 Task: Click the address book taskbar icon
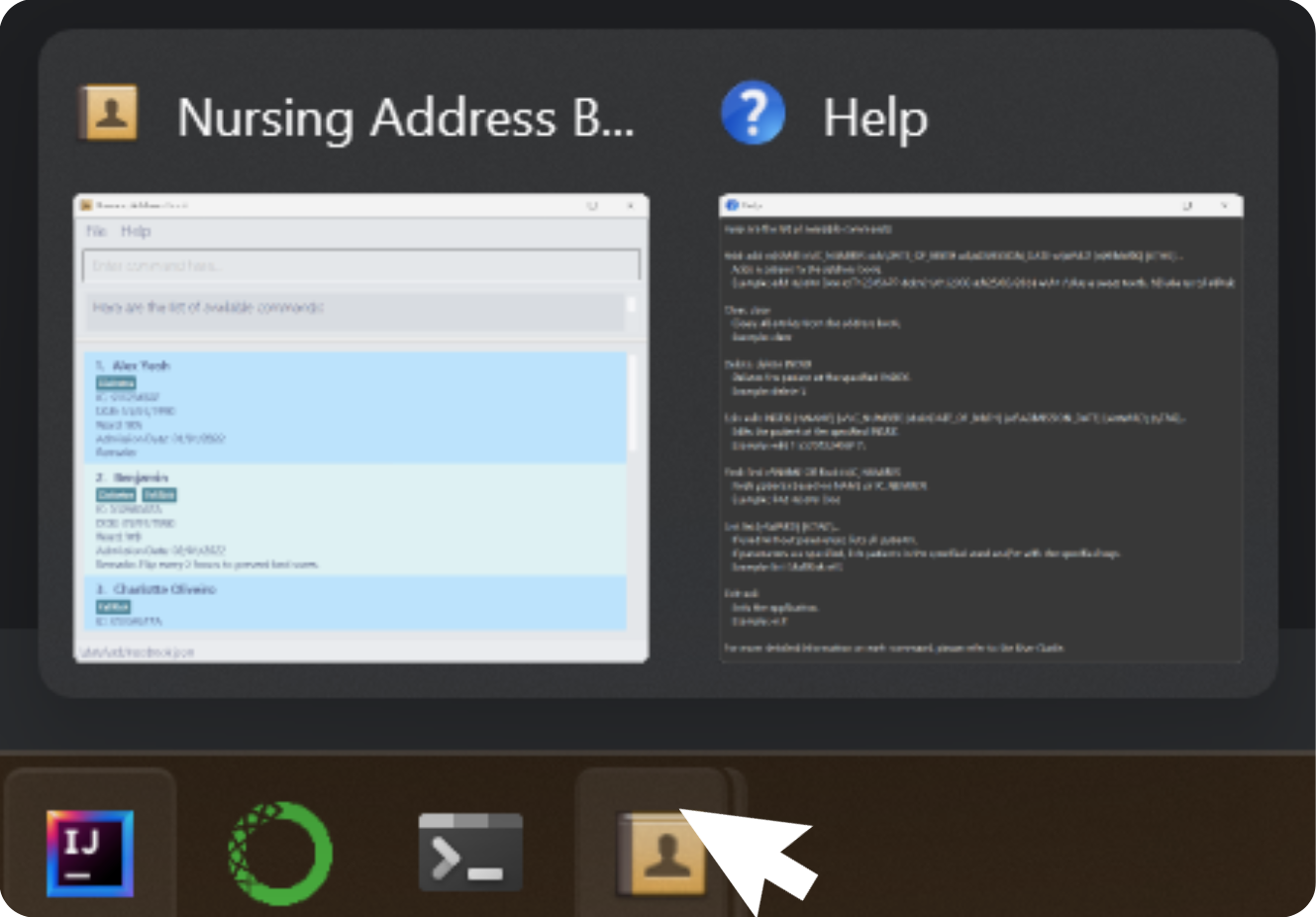coord(661,853)
